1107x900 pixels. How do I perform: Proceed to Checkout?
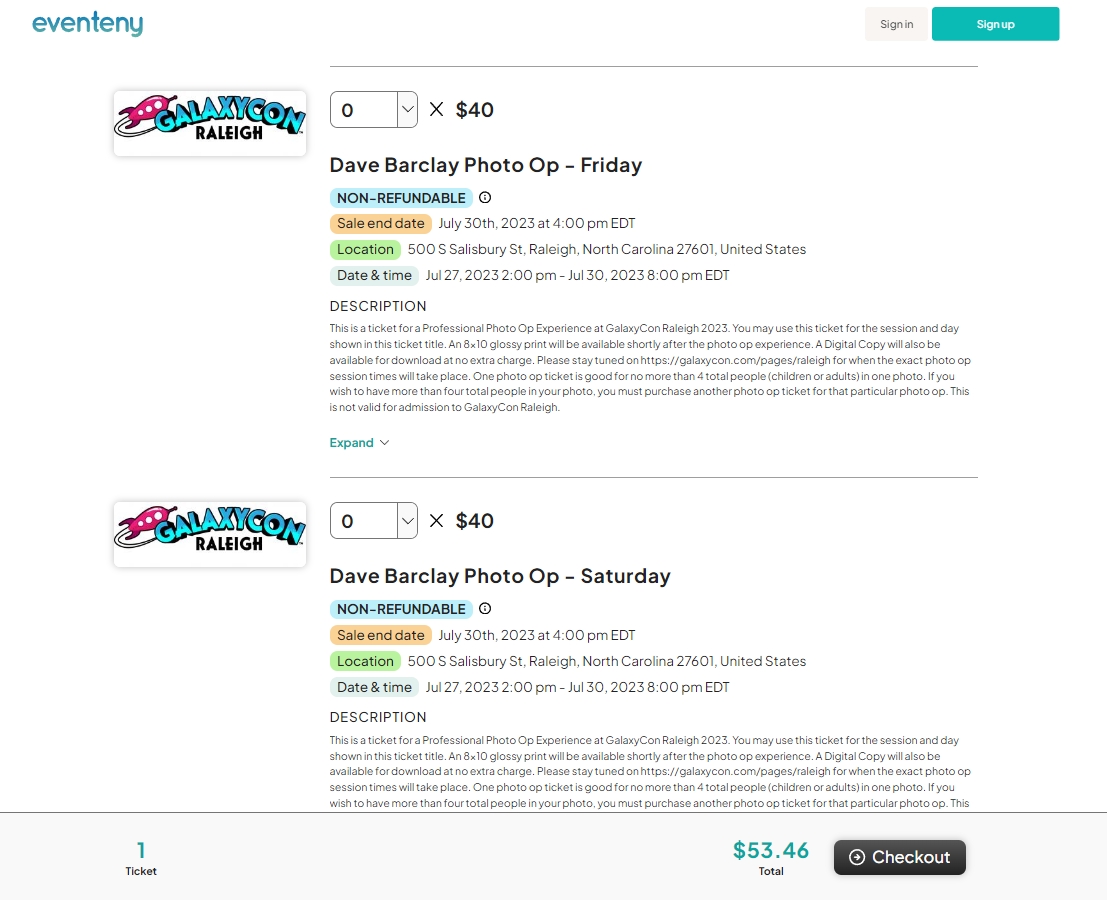tap(899, 857)
